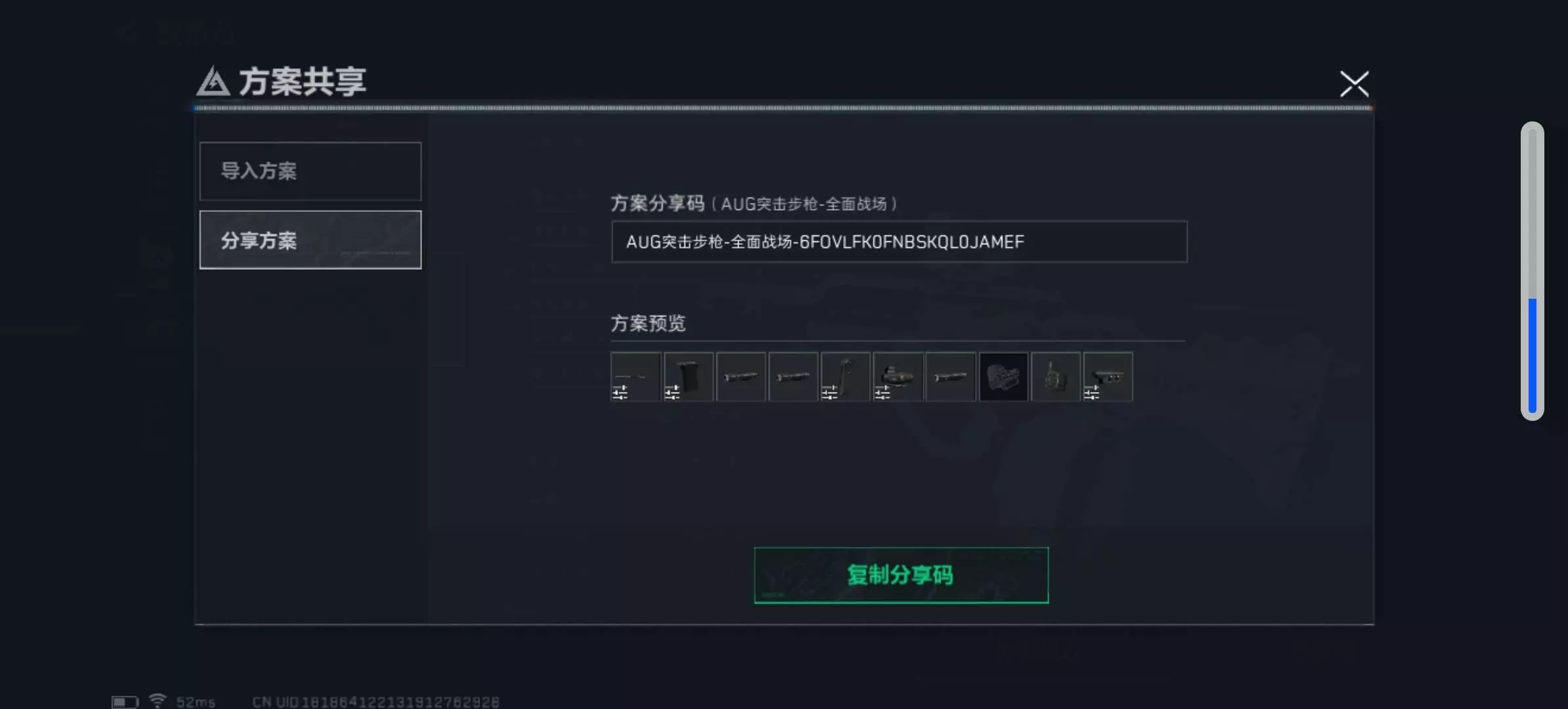This screenshot has height=709, width=1568.
Task: Click tuning sliders icon on last stock attachment
Action: pyautogui.click(x=1091, y=393)
